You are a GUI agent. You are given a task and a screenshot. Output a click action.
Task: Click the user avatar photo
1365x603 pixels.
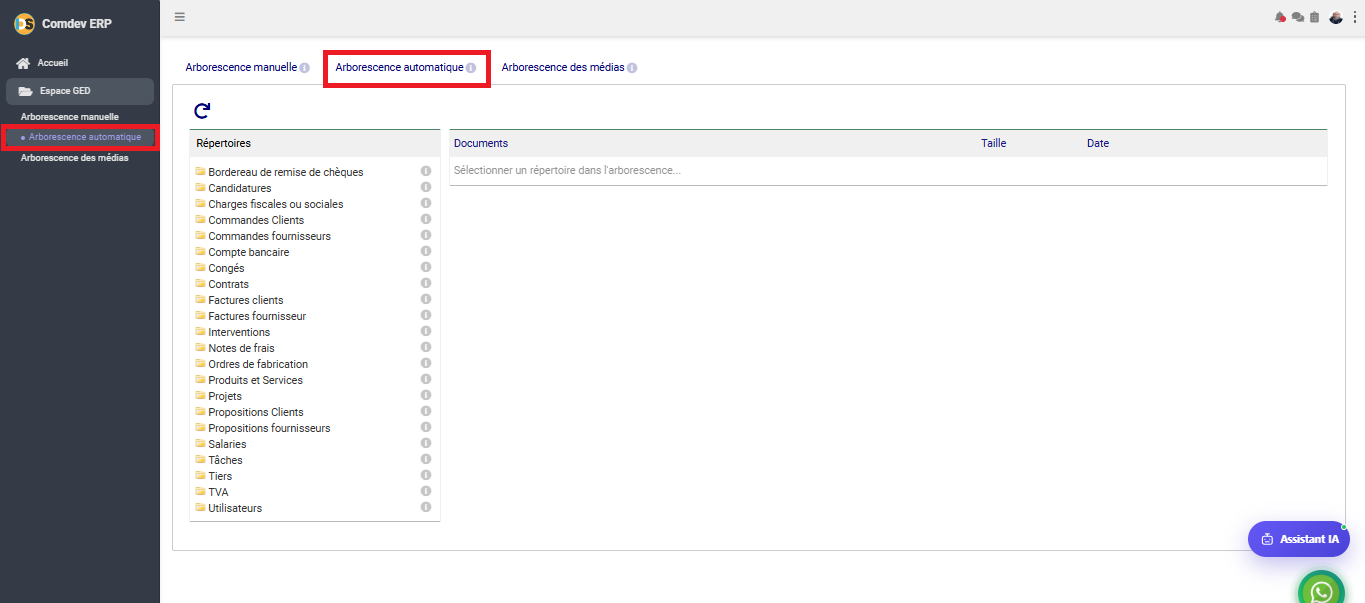tap(1336, 17)
